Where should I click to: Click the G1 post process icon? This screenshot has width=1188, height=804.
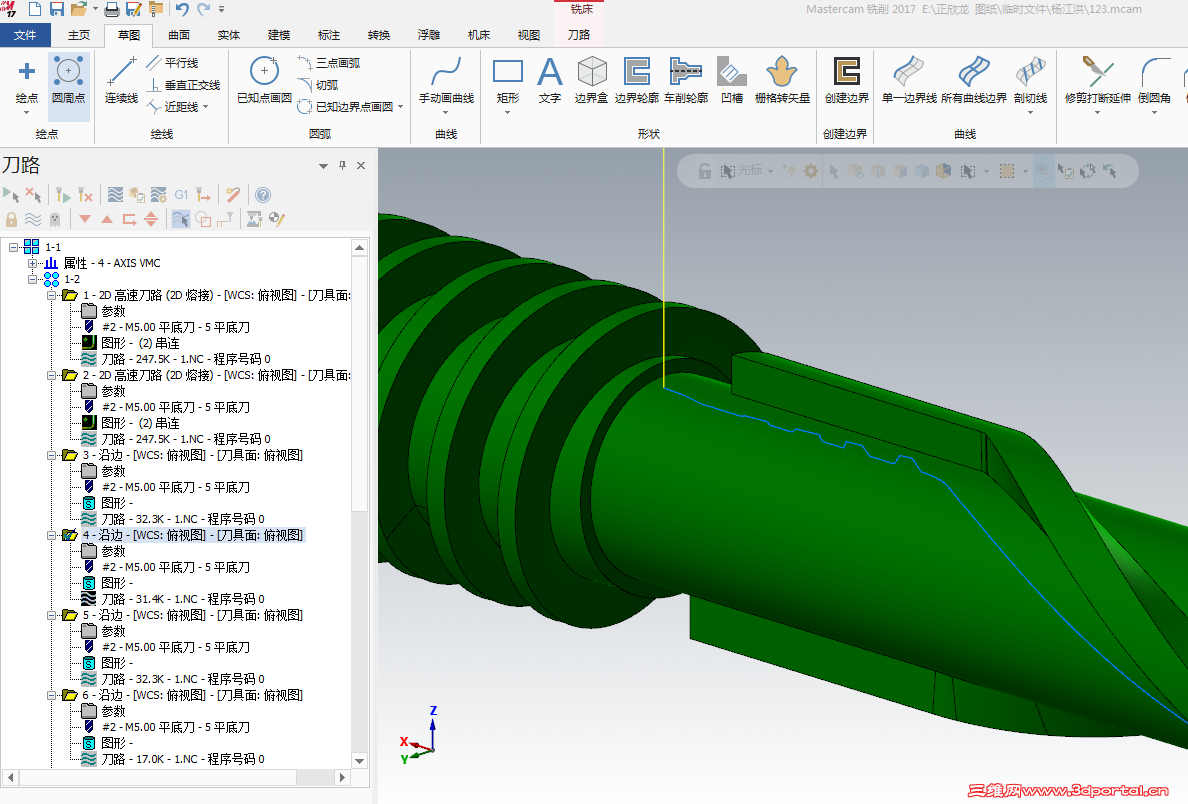pyautogui.click(x=181, y=195)
